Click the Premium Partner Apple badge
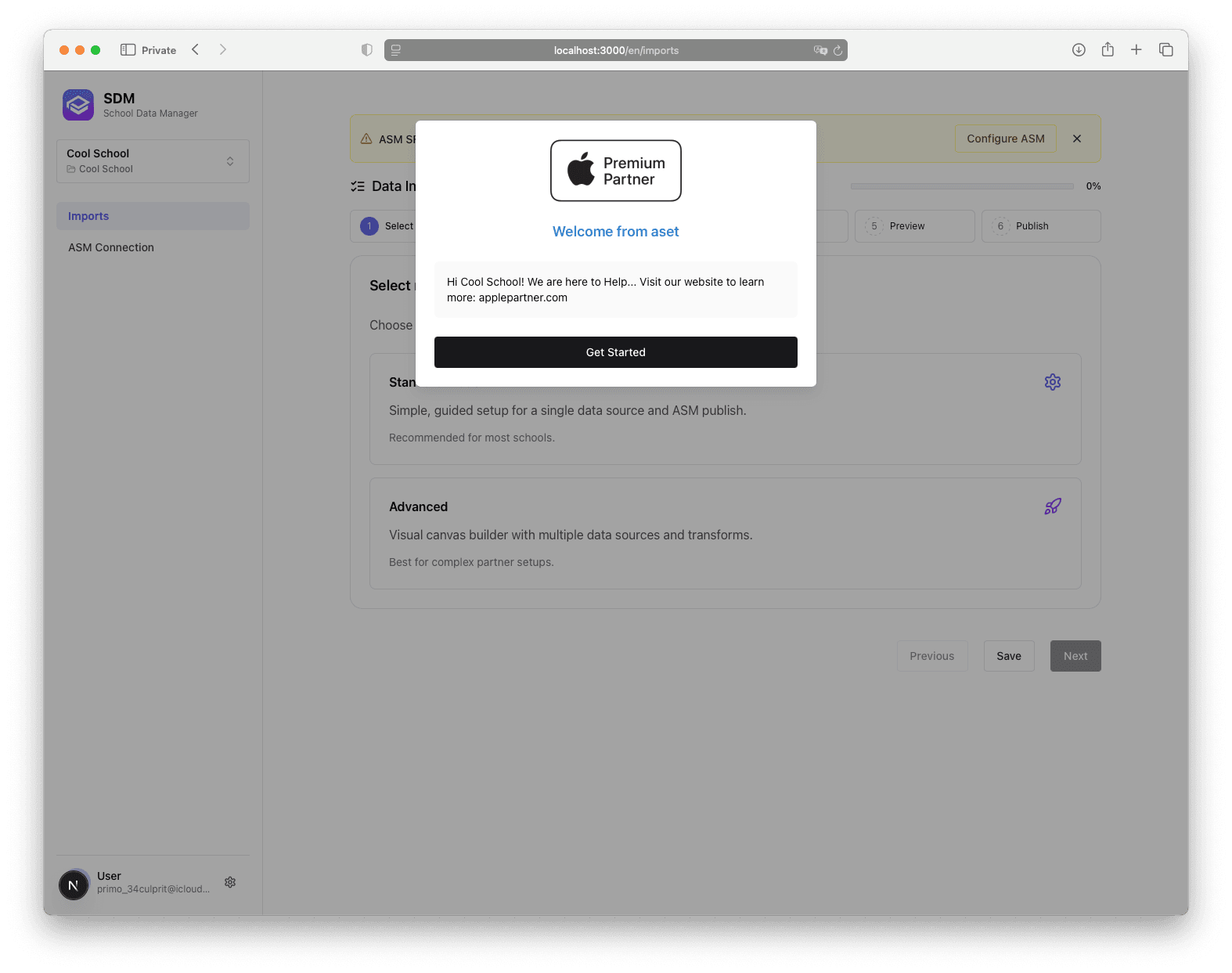This screenshot has height=973, width=1232. [x=615, y=171]
